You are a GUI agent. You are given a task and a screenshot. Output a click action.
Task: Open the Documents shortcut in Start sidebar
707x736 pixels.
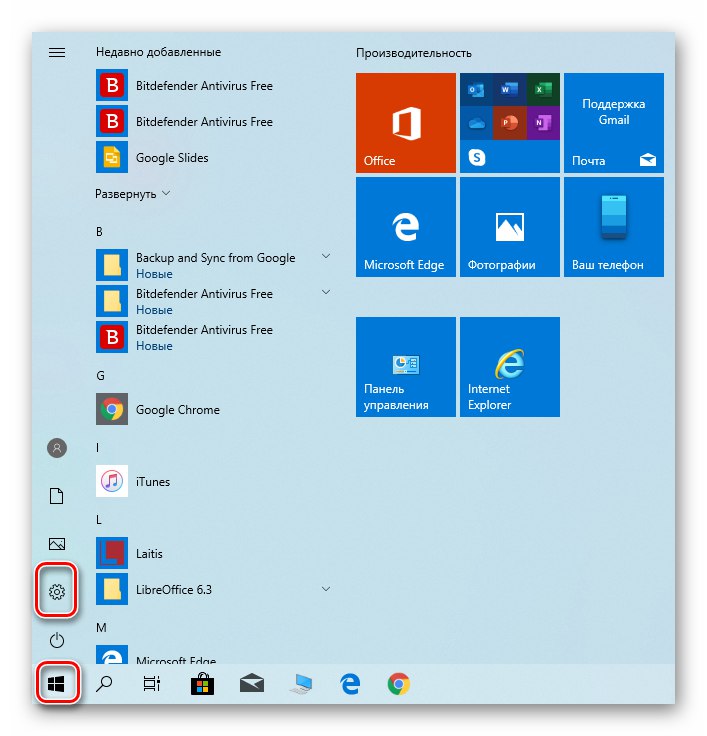[57, 496]
